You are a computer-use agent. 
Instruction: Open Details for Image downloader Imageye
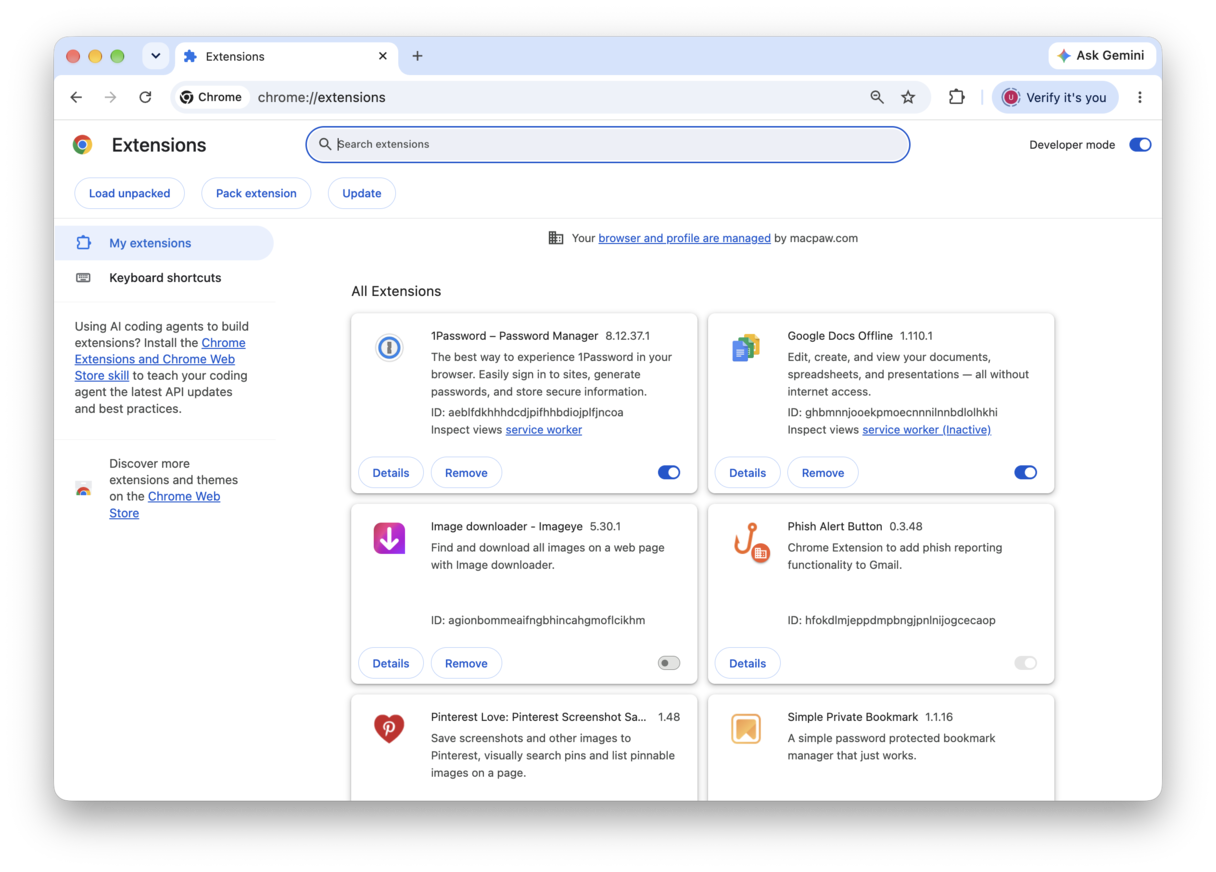coord(391,663)
